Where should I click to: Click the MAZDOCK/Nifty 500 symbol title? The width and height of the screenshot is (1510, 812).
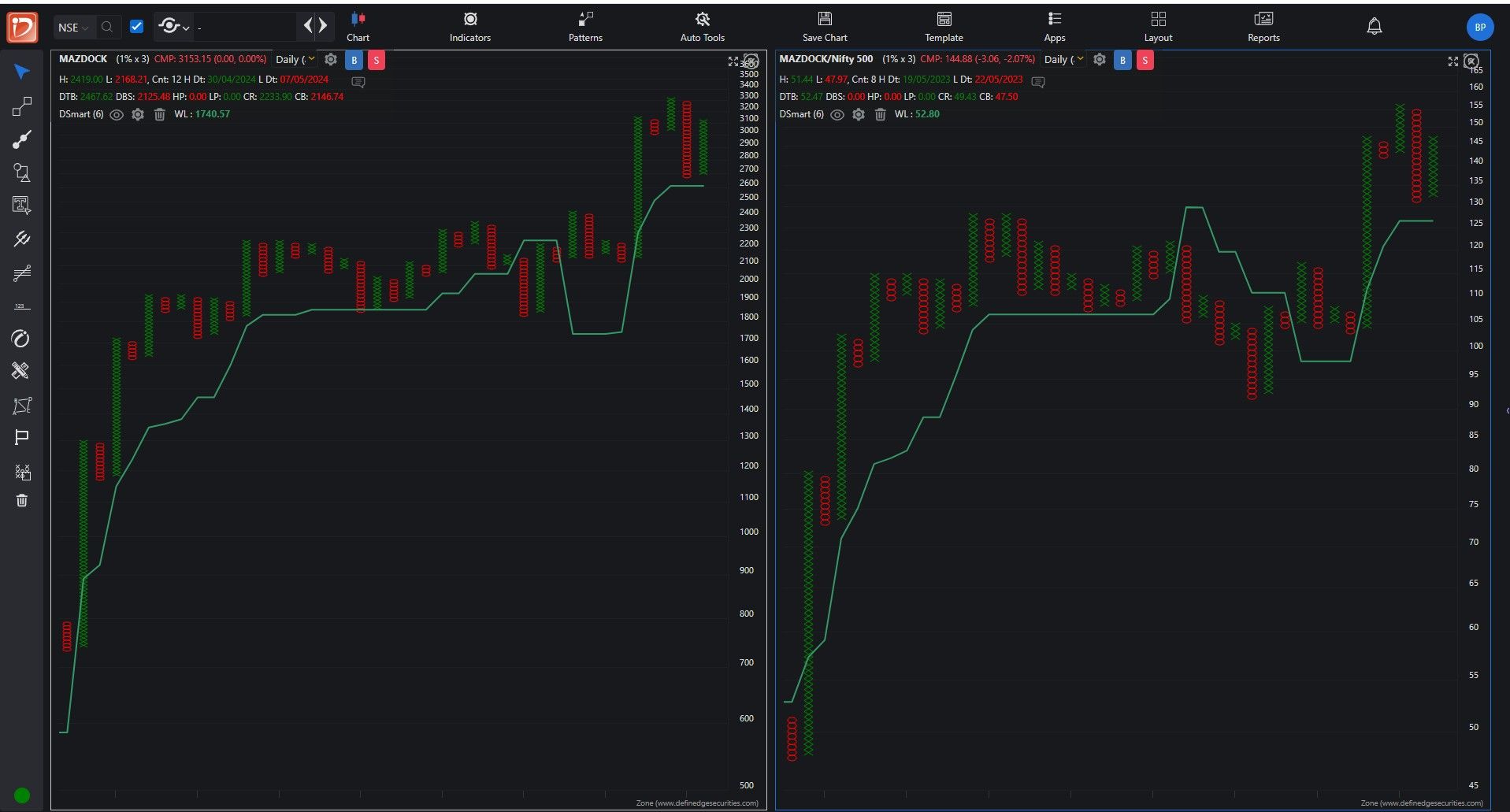[x=825, y=59]
